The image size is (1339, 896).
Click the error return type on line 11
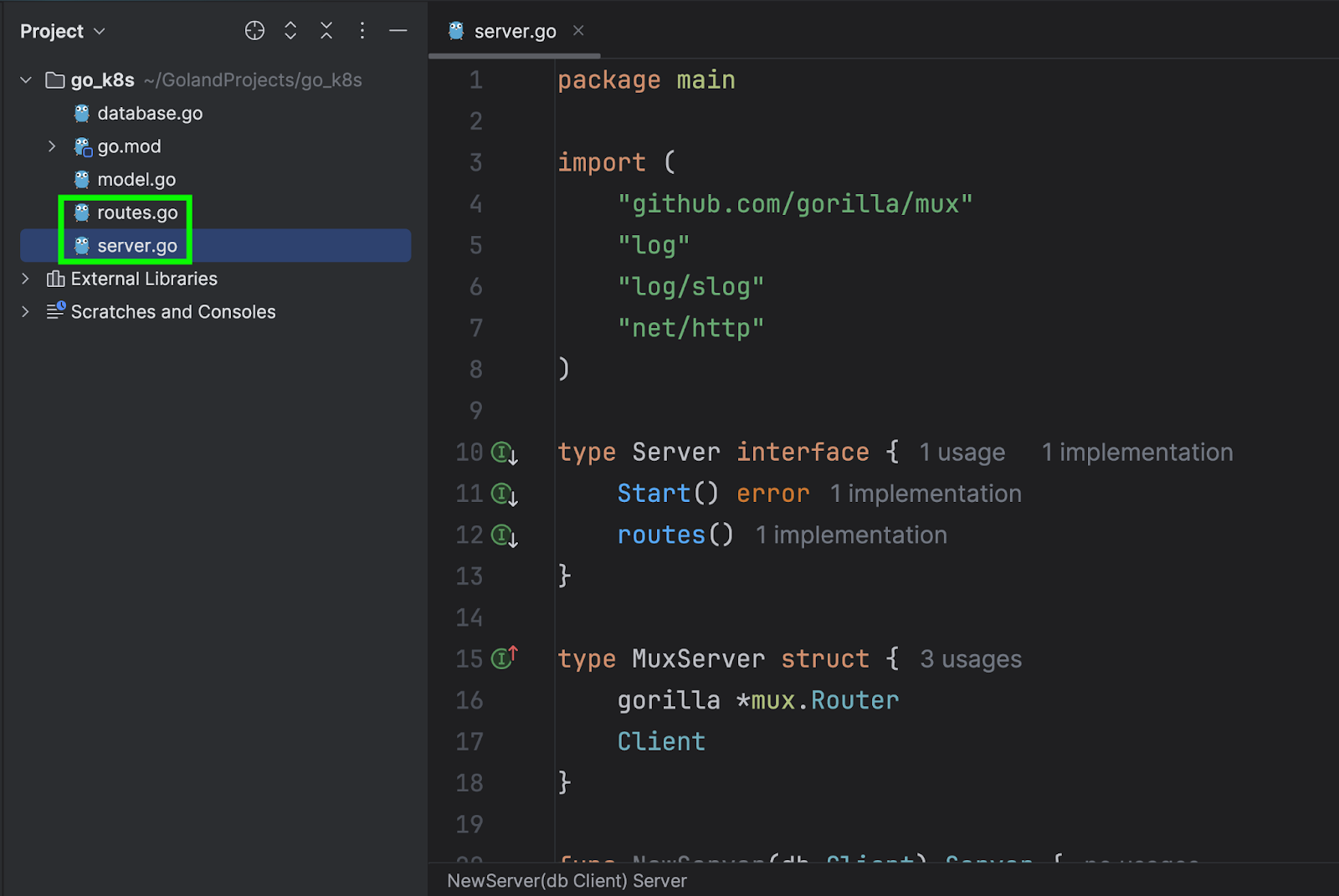pyautogui.click(x=772, y=494)
